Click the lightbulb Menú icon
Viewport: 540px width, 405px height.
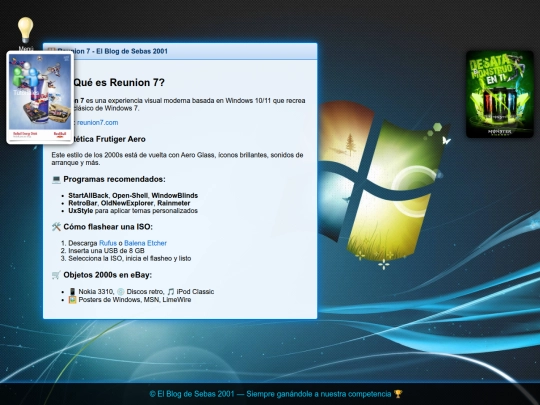point(25,30)
